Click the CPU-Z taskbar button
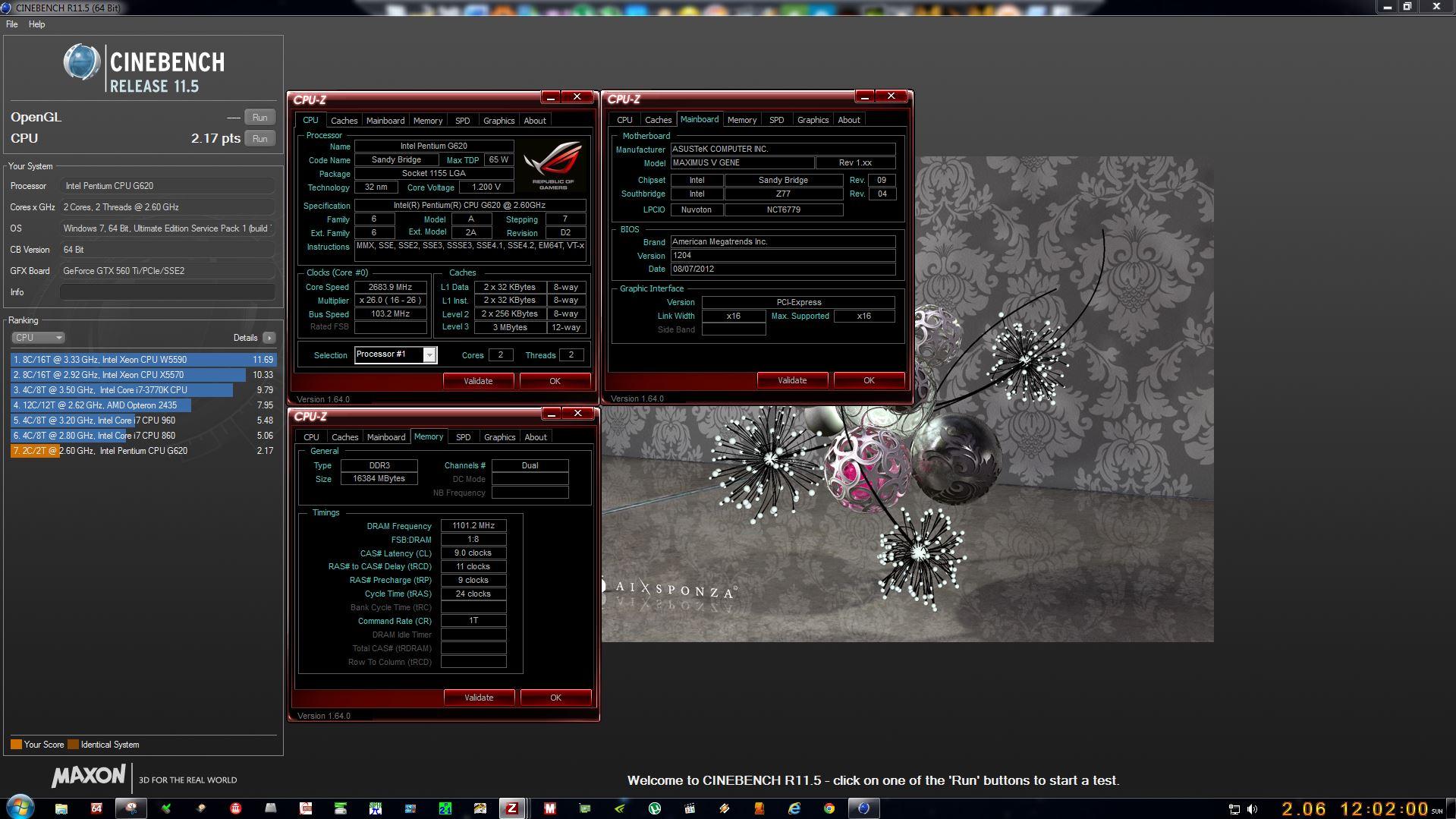 coord(512,808)
